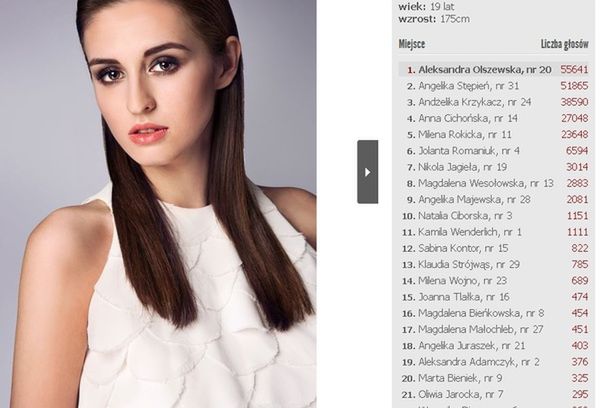This screenshot has width=600, height=408.
Task: Select Joanna Tlałka, nr 16
Action: [x=464, y=297]
